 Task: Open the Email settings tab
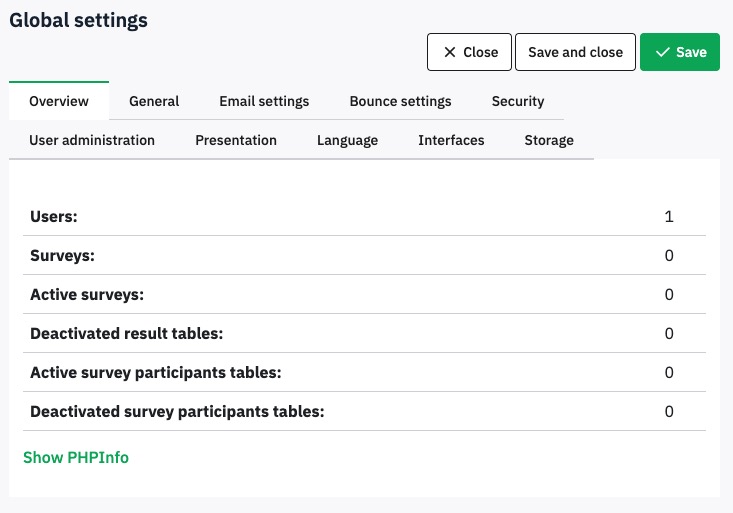(264, 101)
